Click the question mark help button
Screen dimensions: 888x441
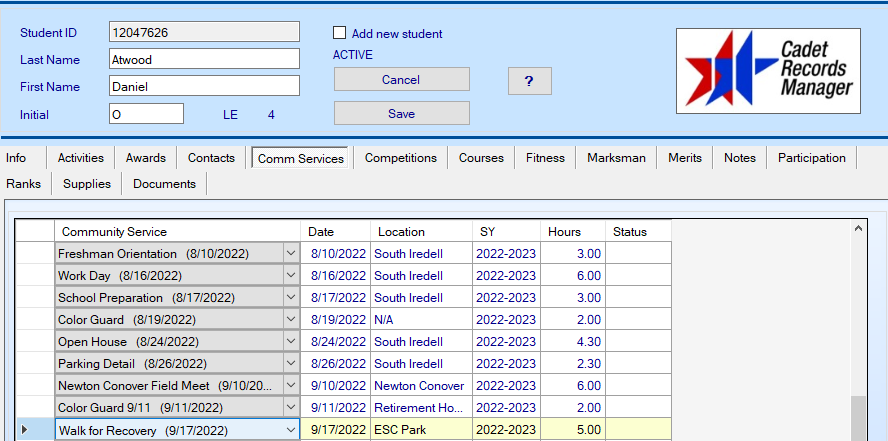tap(529, 81)
